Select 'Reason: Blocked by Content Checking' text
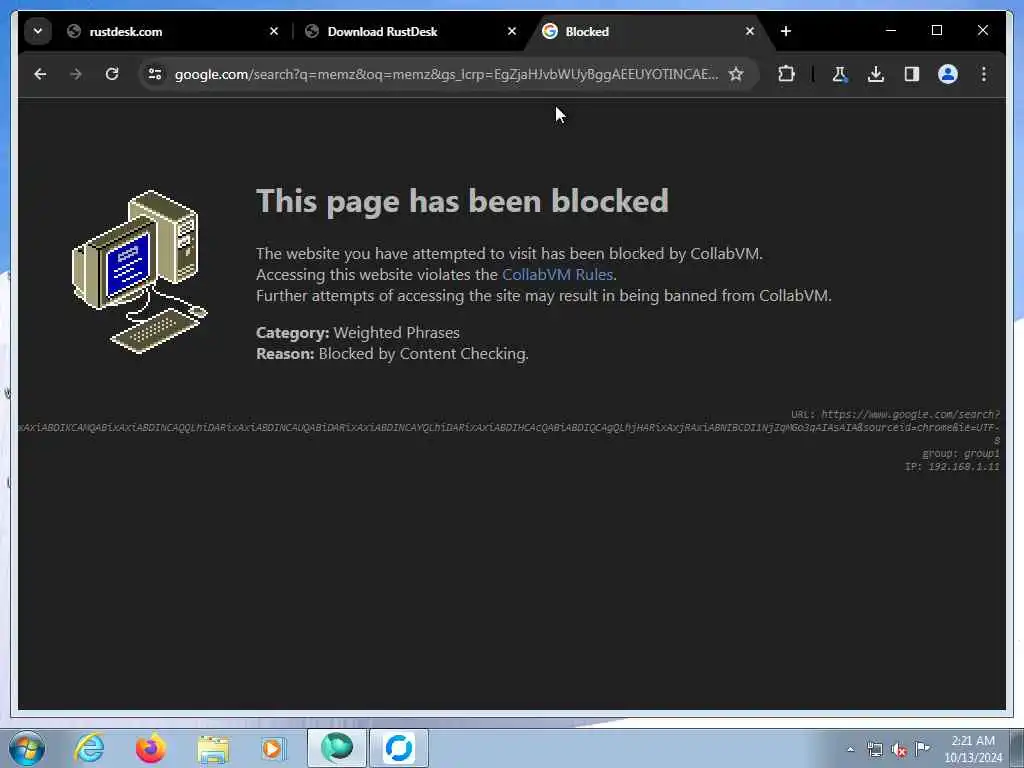The width and height of the screenshot is (1024, 768). (x=392, y=353)
